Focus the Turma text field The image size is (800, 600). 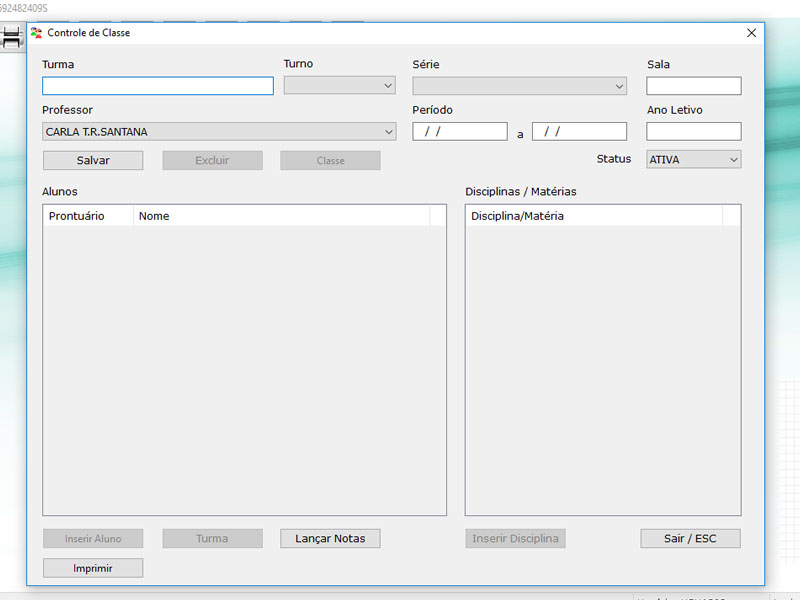click(x=157, y=86)
